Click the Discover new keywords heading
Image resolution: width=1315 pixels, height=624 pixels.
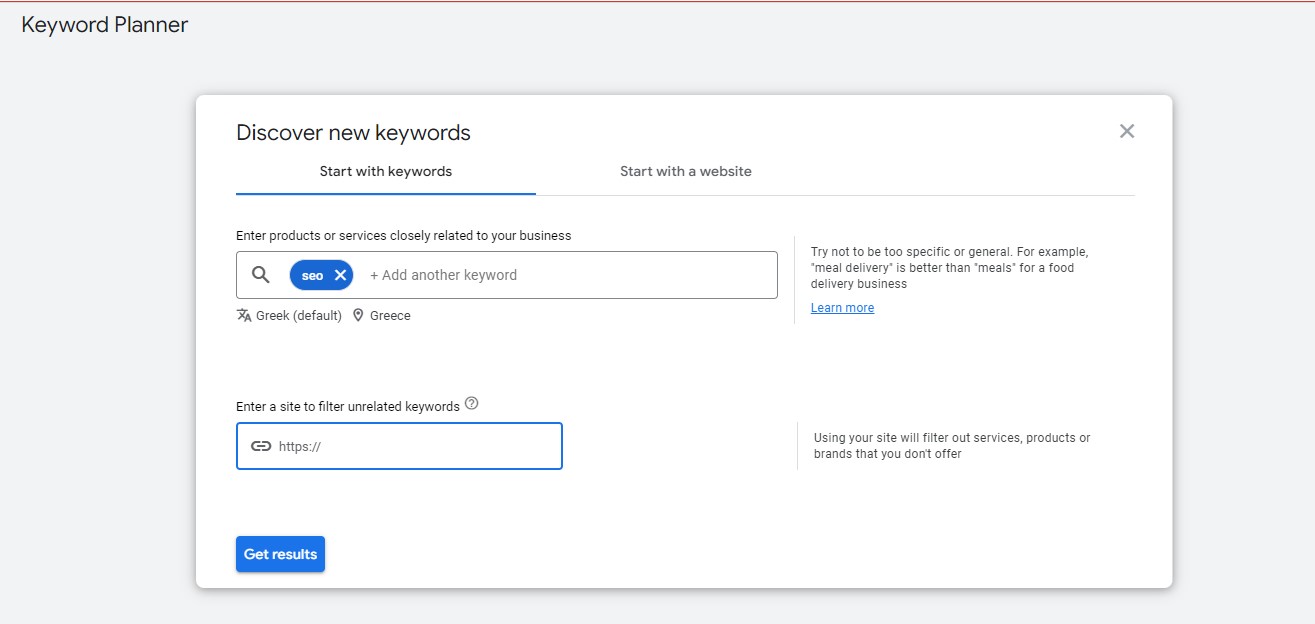pos(353,133)
